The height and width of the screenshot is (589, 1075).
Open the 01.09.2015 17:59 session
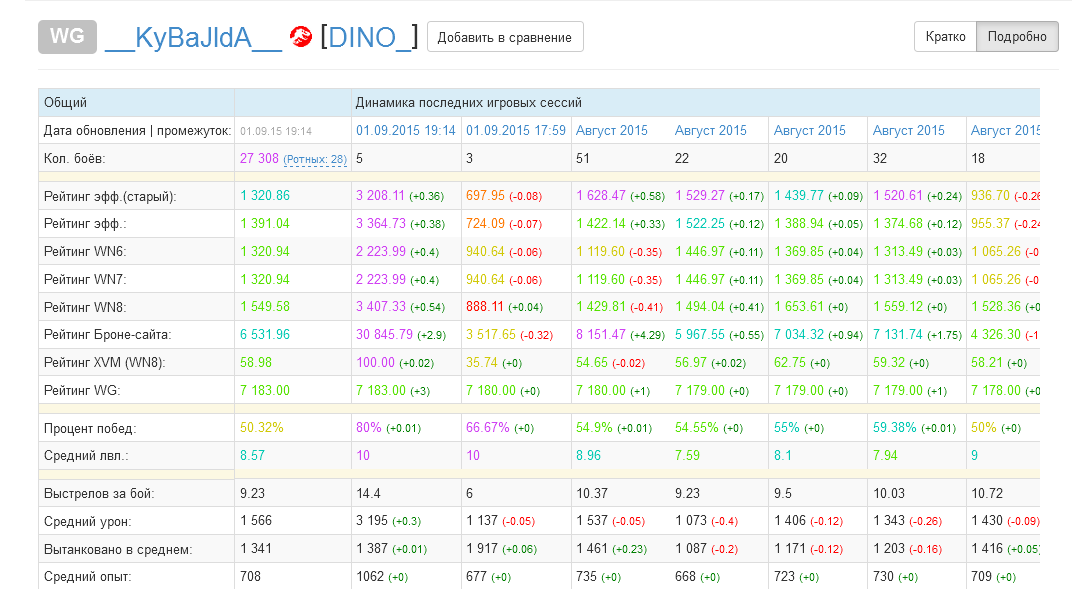pyautogui.click(x=515, y=130)
